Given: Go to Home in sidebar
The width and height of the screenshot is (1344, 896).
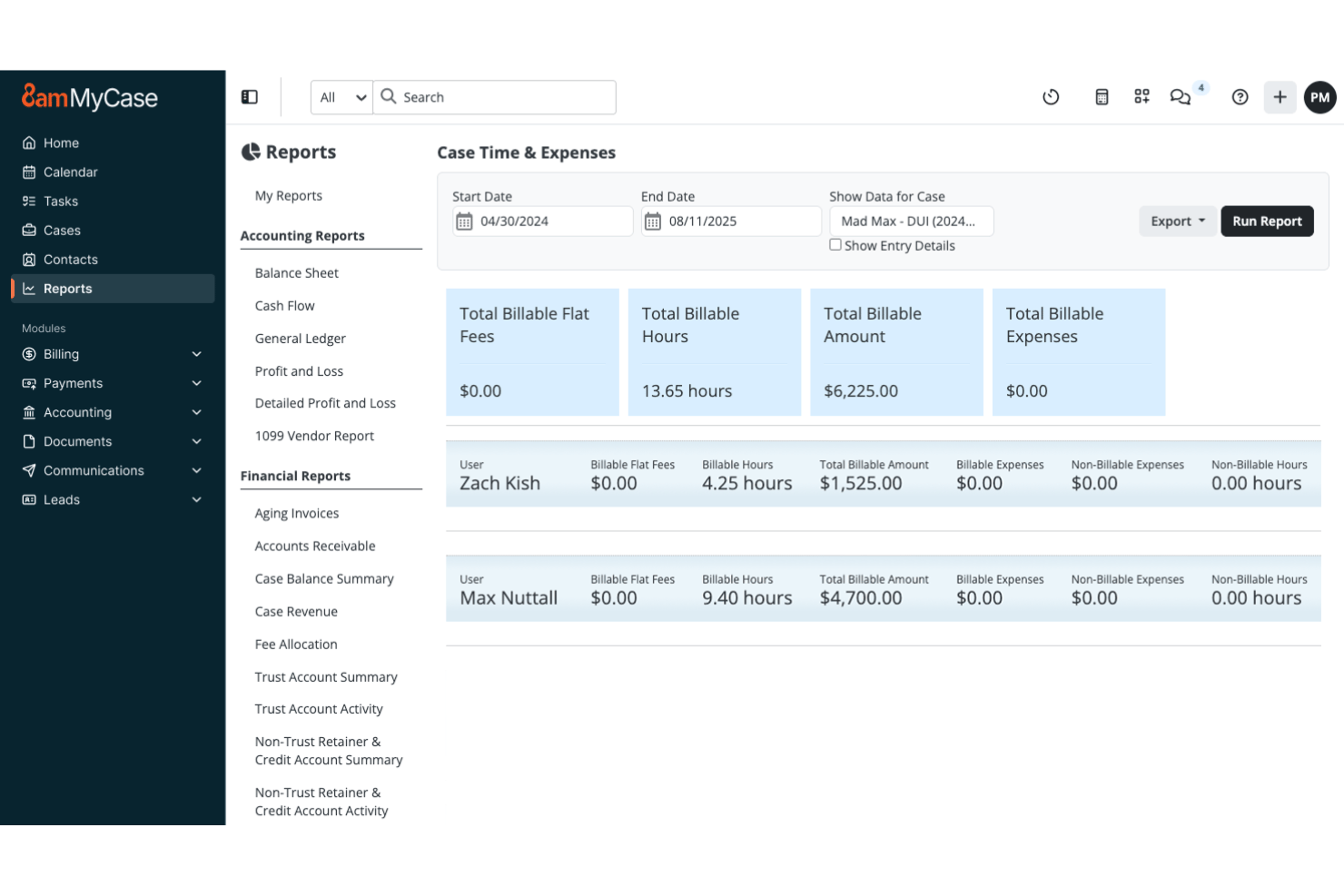Looking at the screenshot, I should (x=113, y=143).
